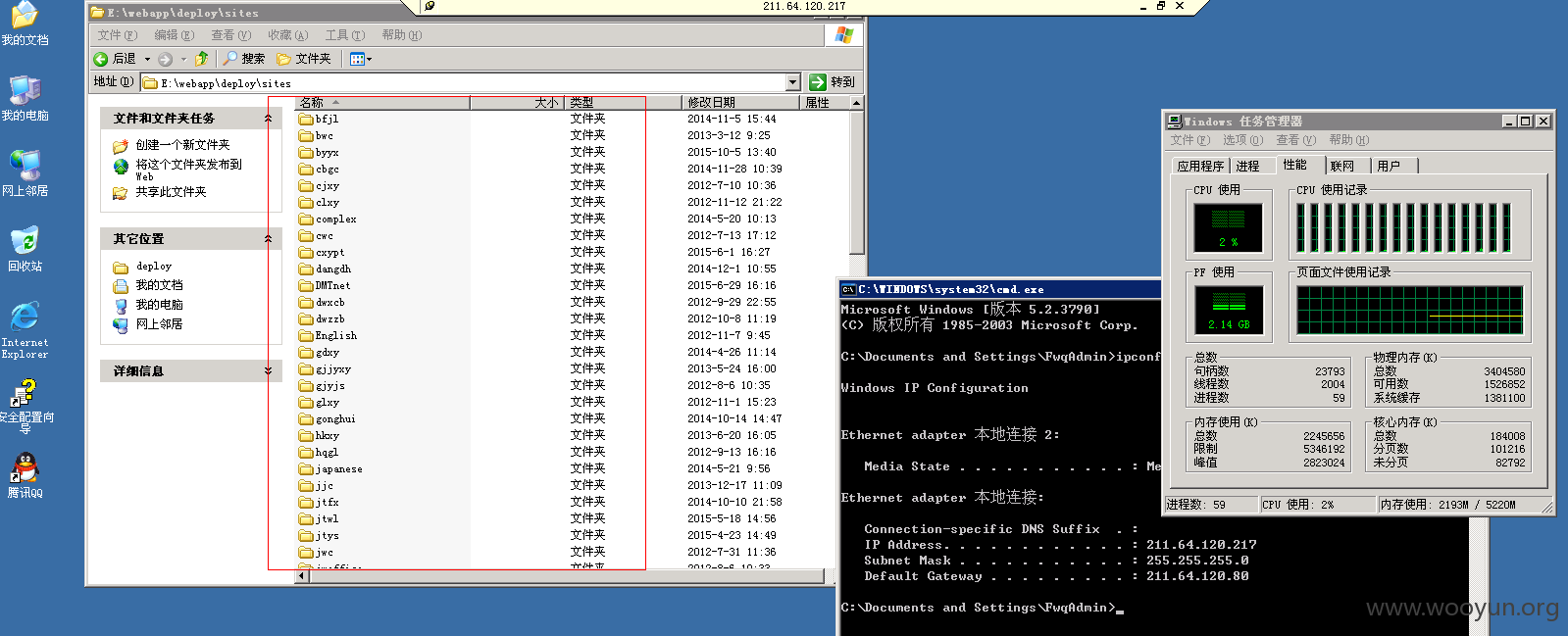Select the cbgc folder icon
1568x636 pixels.
coord(306,169)
